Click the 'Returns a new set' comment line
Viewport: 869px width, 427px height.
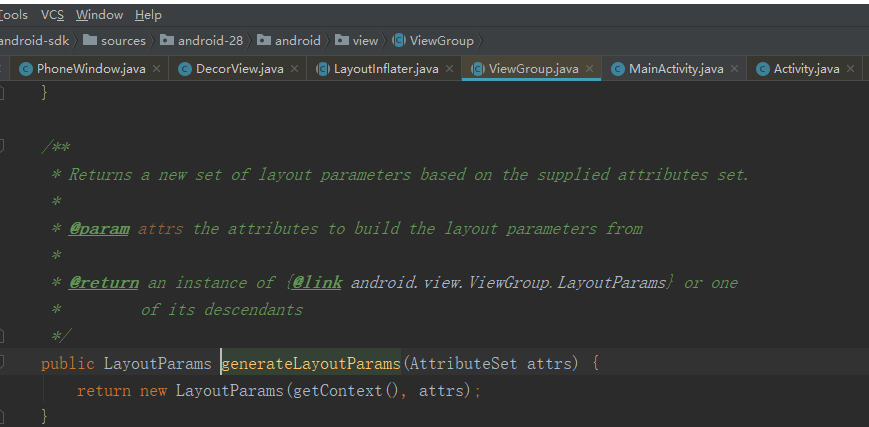408,175
